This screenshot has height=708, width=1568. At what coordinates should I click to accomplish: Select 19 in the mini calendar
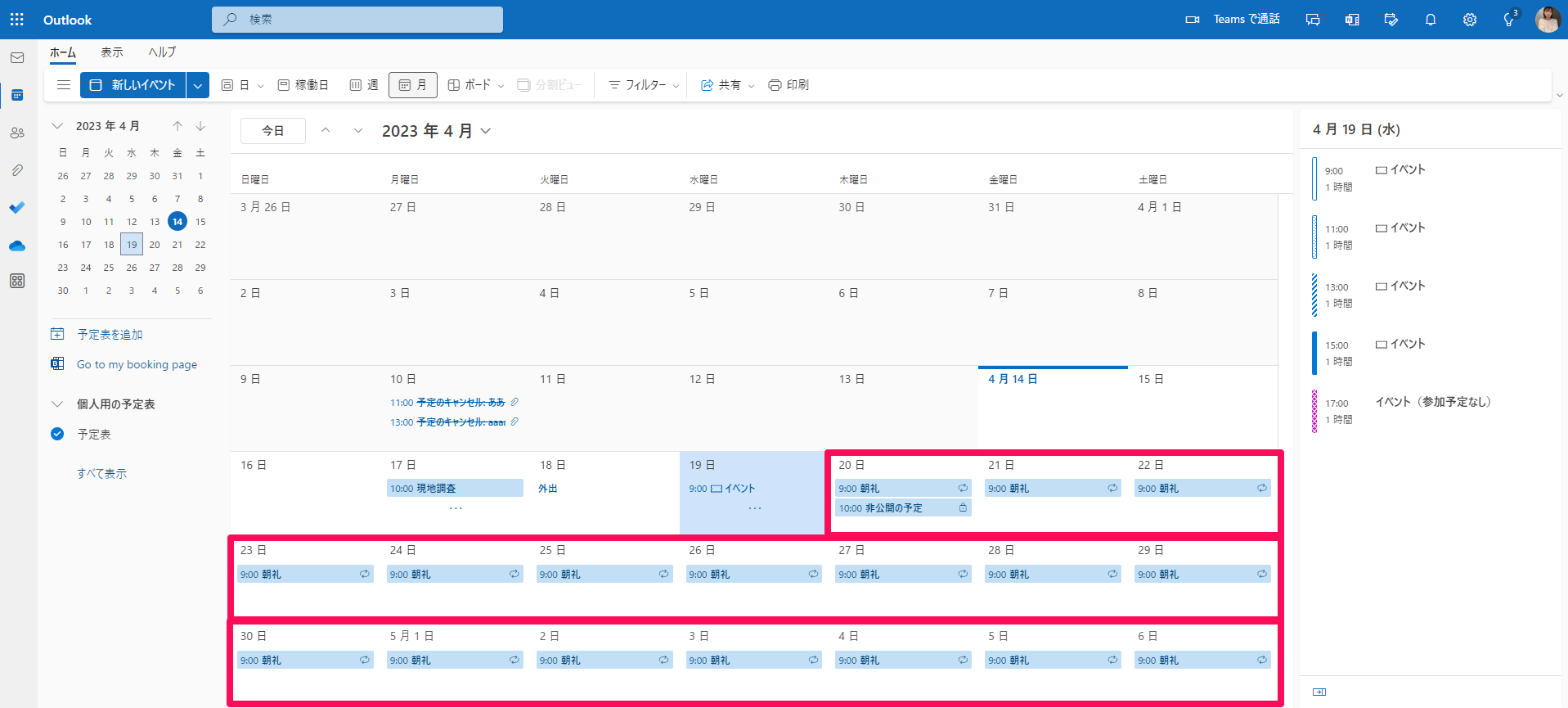132,244
